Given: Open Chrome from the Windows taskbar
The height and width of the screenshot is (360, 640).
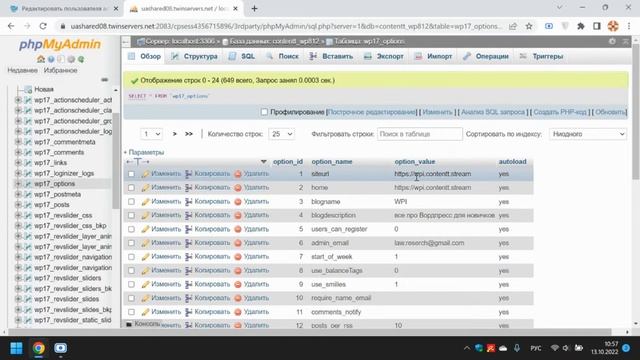Looking at the screenshot, I should coord(39,348).
